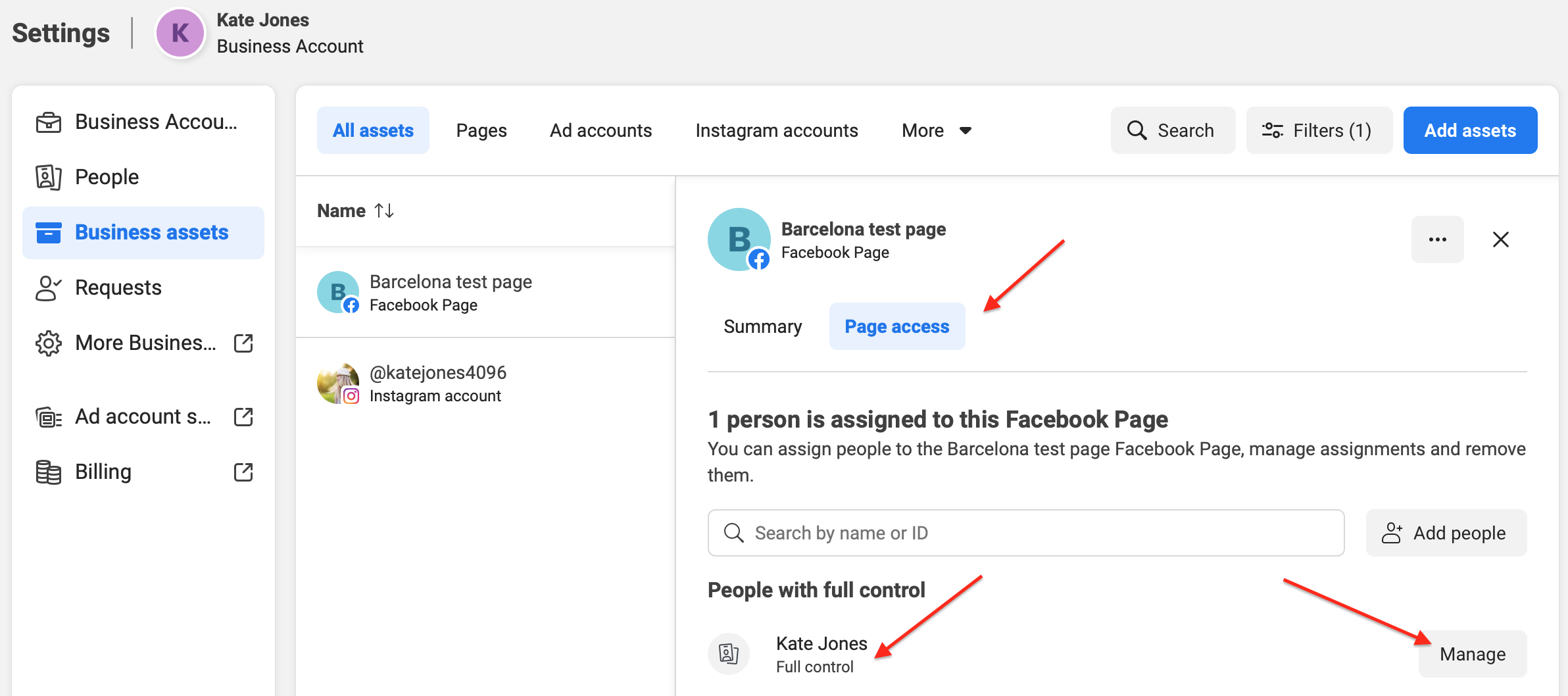1568x696 pixels.
Task: Select Barcelona test page list row
Action: 485,293
